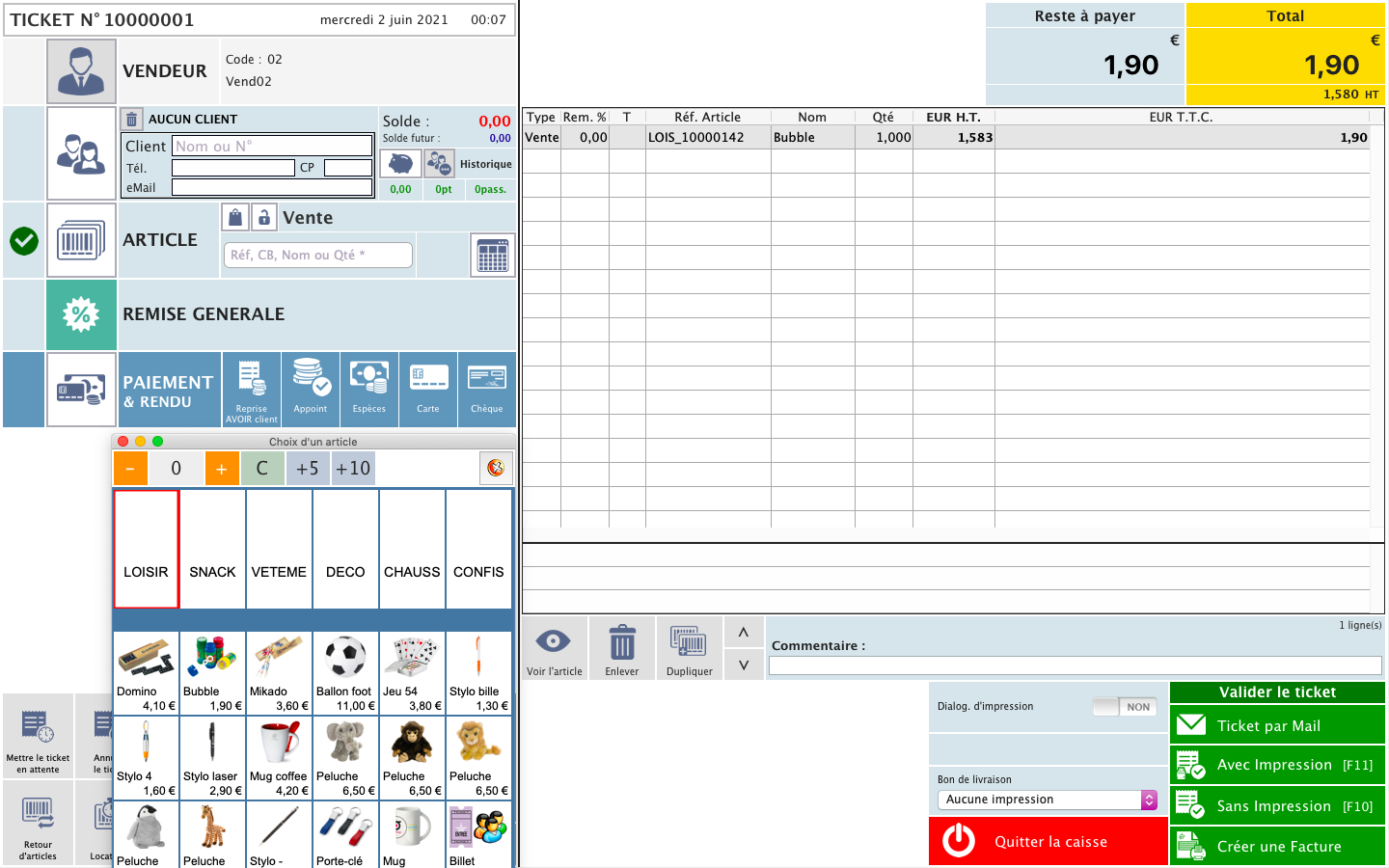Screen dimensions: 1389x868
Task: Click Créer une Facture button
Action: point(1277,847)
